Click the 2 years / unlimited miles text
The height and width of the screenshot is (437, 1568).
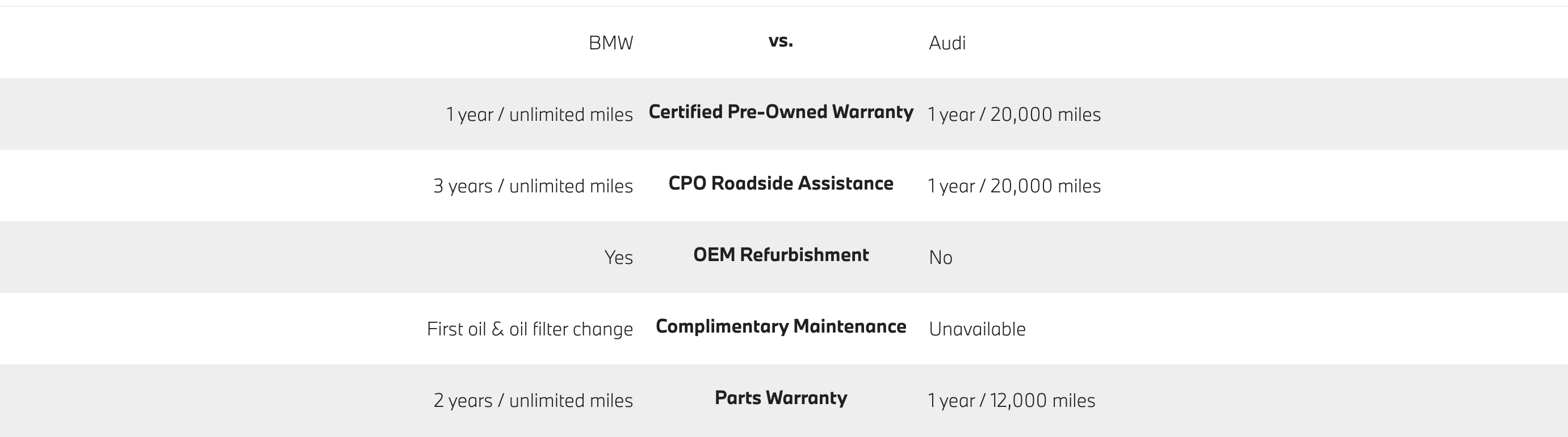tap(533, 401)
